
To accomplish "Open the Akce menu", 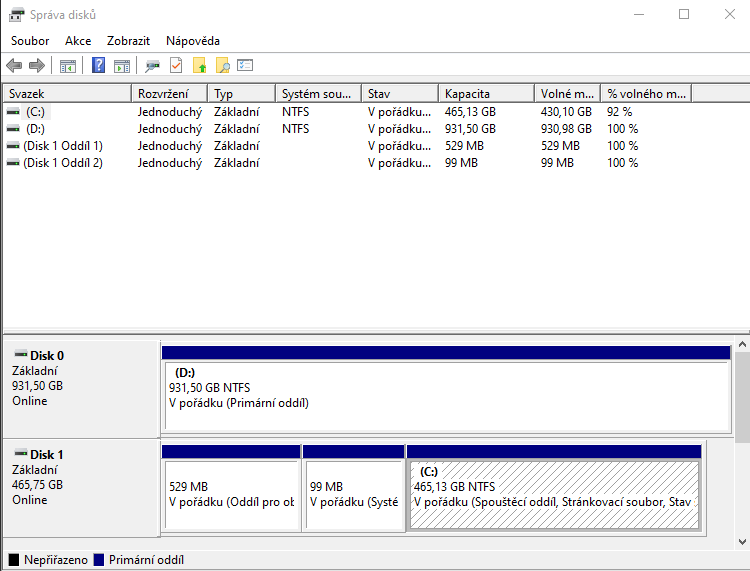I will (78, 41).
